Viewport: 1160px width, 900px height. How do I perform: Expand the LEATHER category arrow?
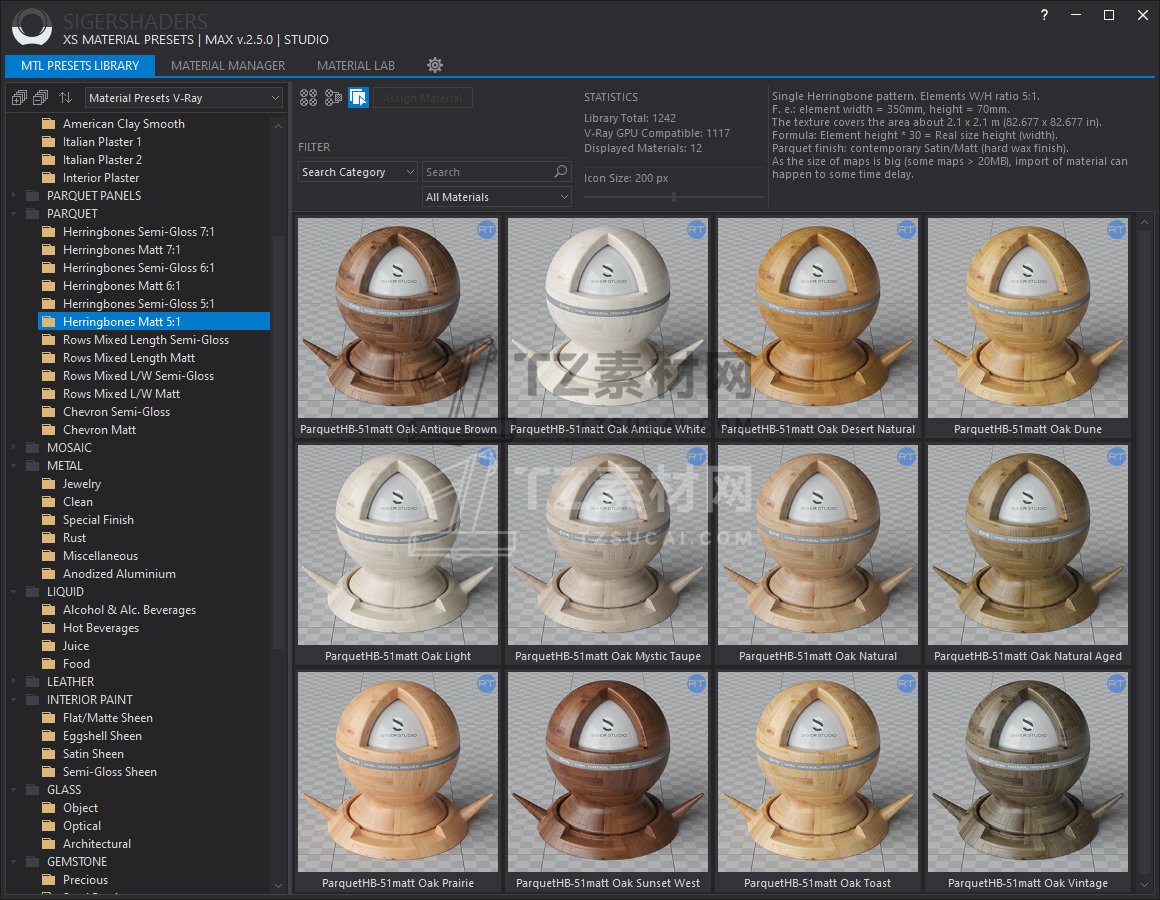pos(13,682)
